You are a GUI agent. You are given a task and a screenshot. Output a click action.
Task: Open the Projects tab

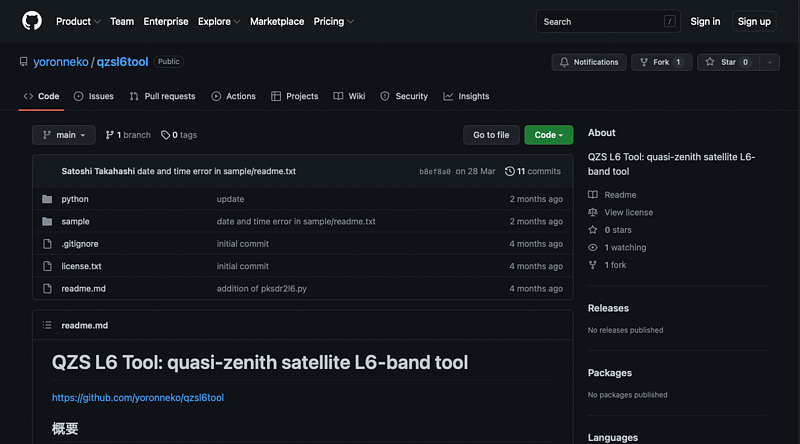(294, 96)
